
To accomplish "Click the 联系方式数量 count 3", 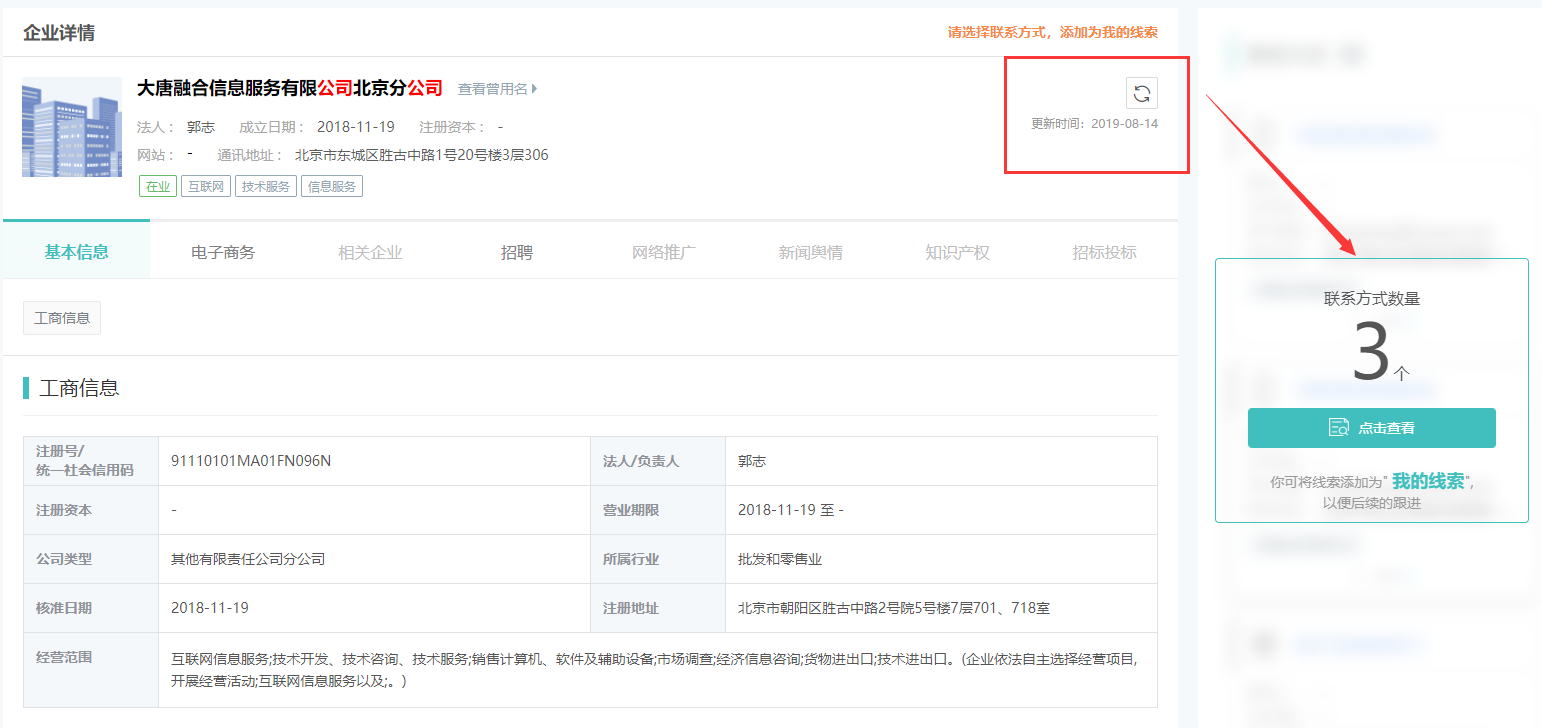I will tap(1371, 352).
